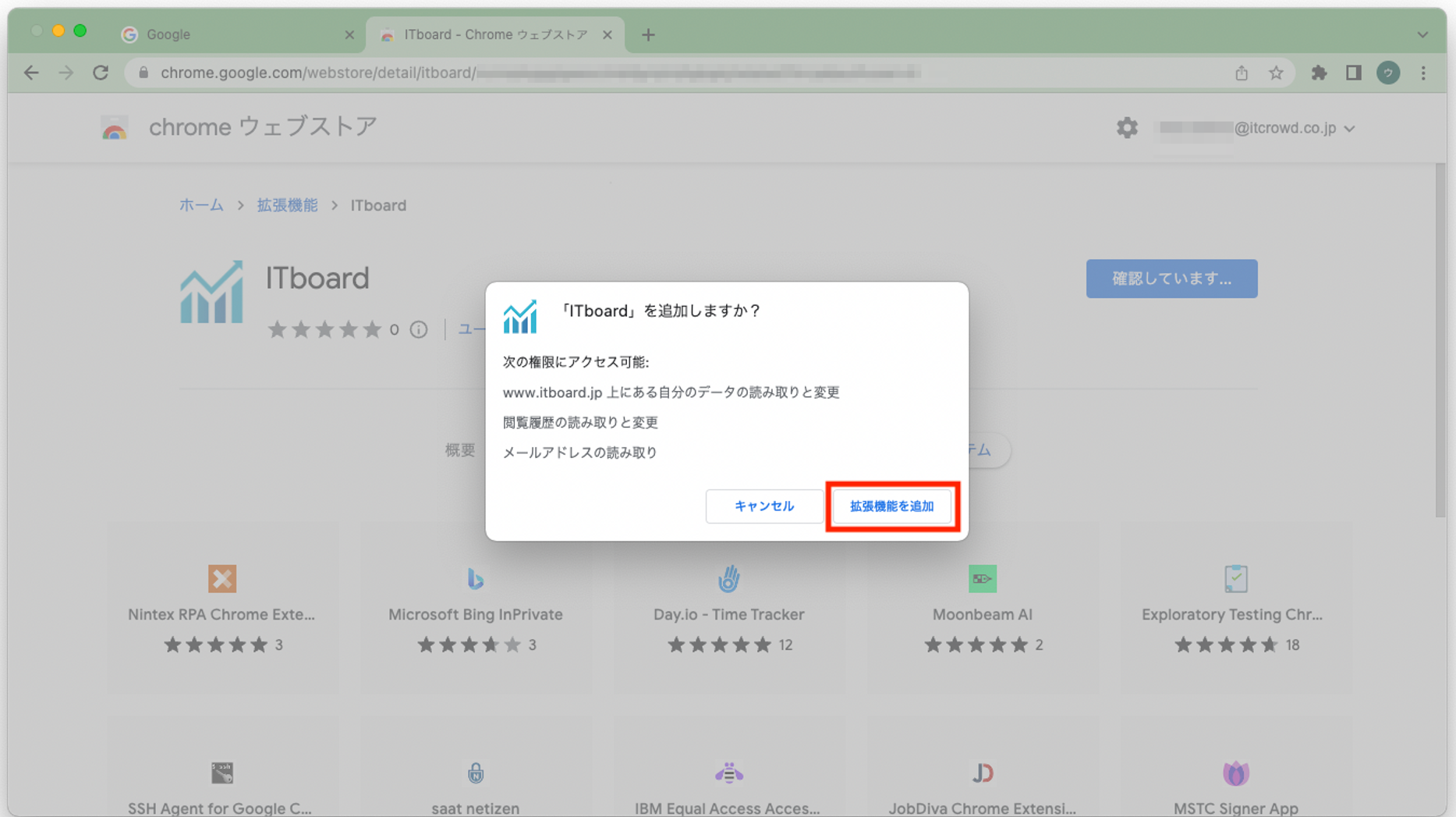Click the 拡張機能 breadcrumb link

pos(287,205)
